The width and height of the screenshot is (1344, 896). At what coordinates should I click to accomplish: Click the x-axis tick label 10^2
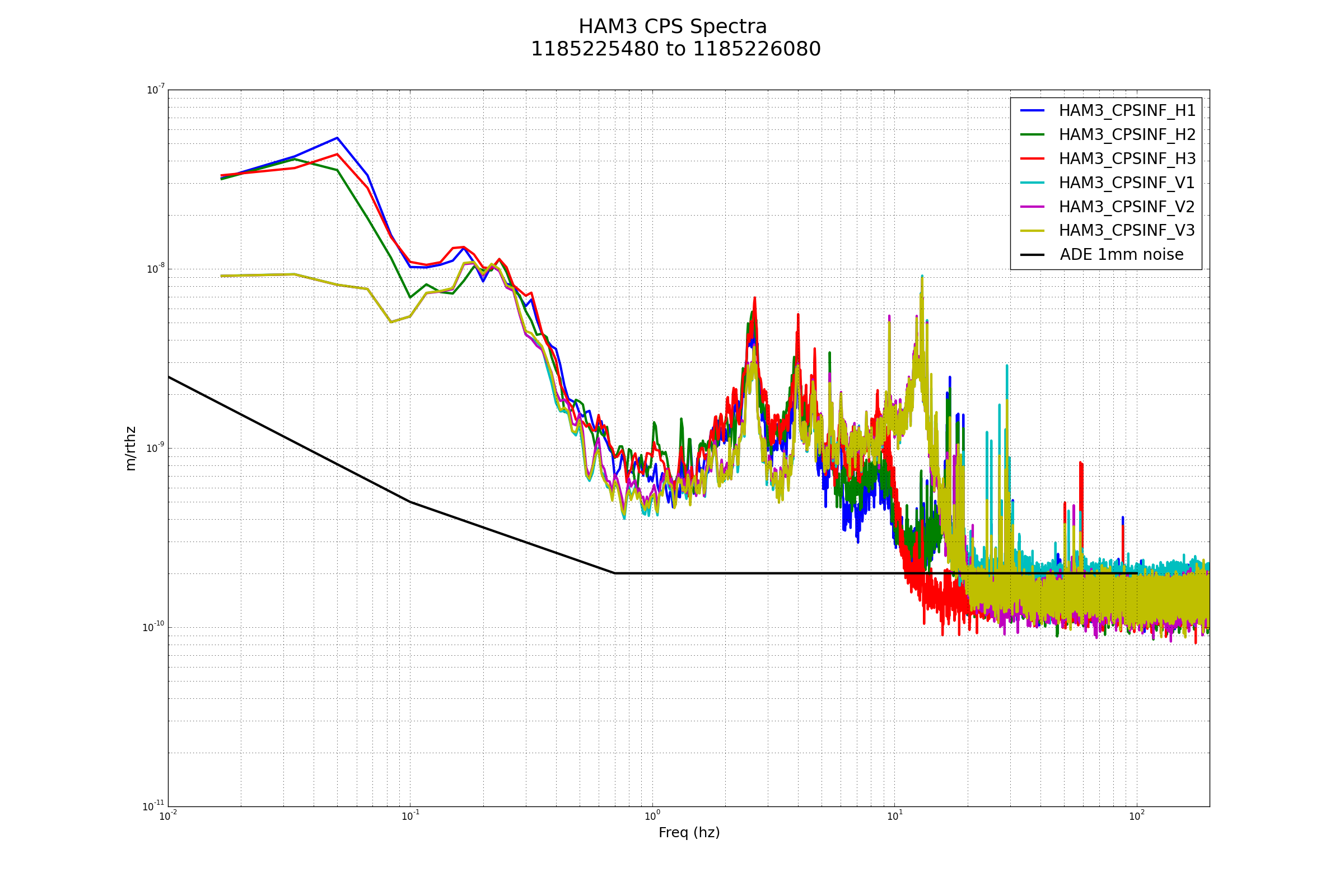(x=1137, y=816)
